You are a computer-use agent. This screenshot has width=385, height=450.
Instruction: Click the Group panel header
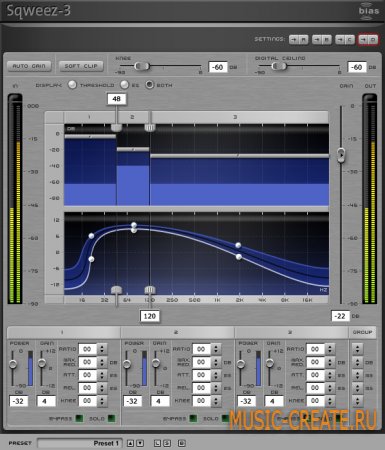point(363,332)
